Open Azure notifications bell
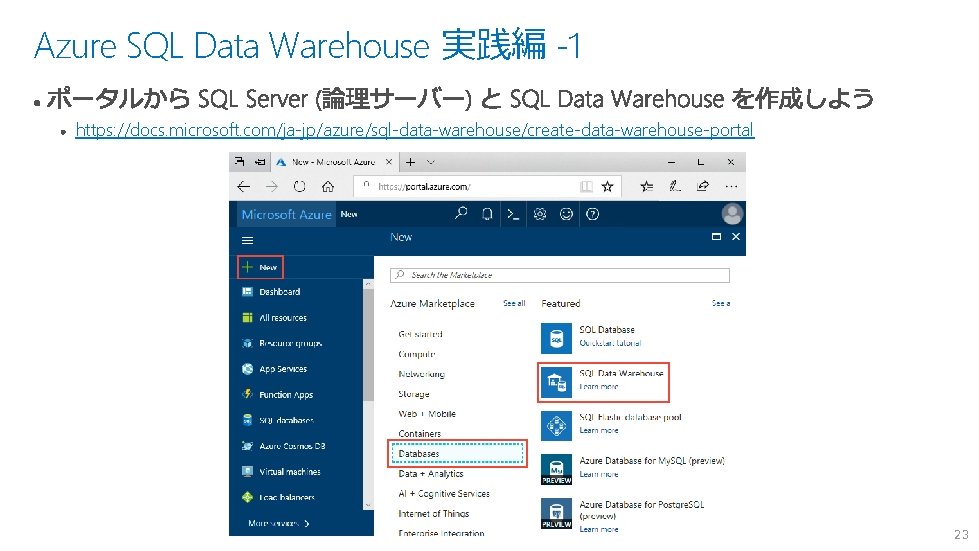The height and width of the screenshot is (551, 979). point(487,214)
